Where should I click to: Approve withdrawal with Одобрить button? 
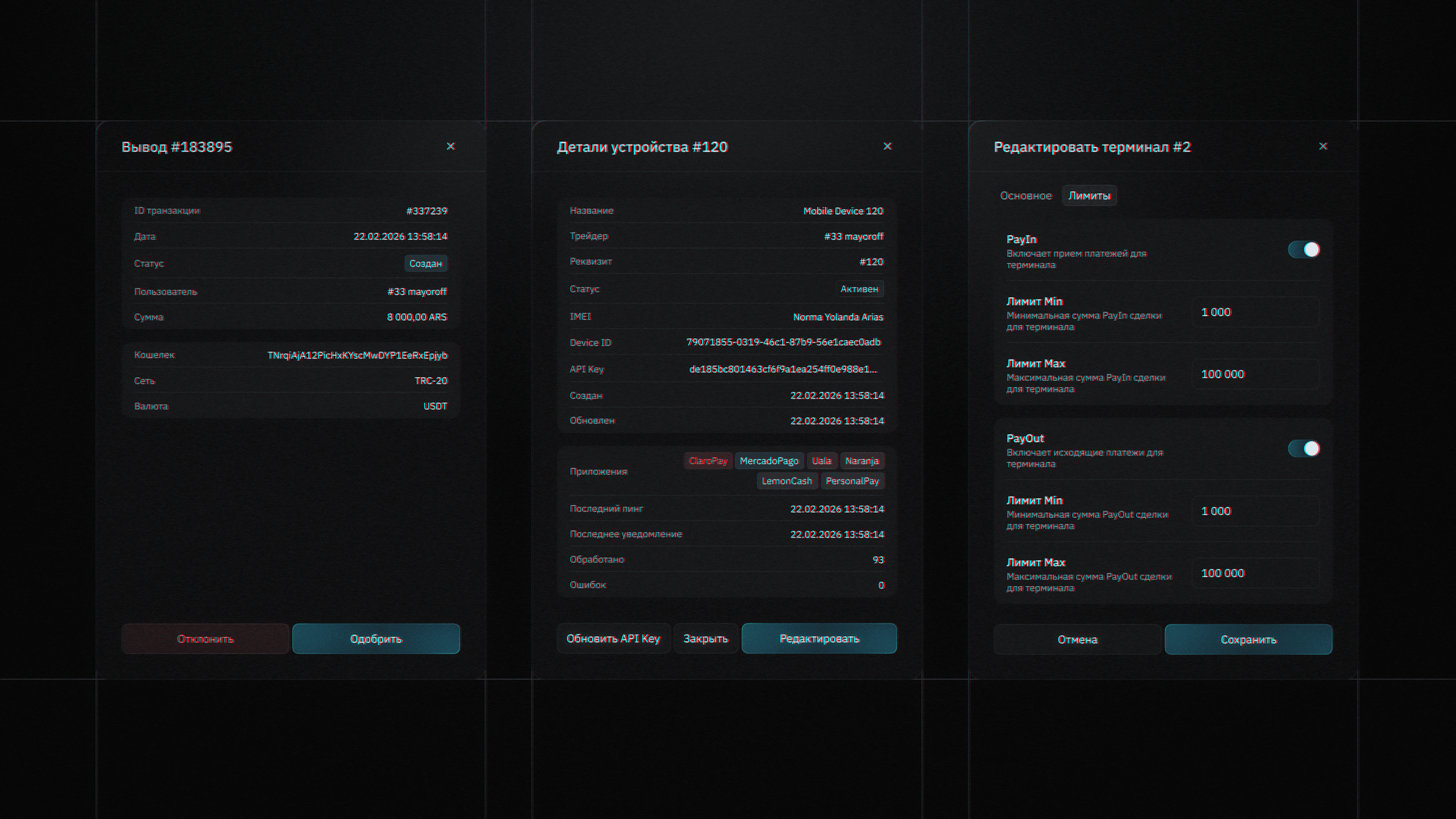376,639
